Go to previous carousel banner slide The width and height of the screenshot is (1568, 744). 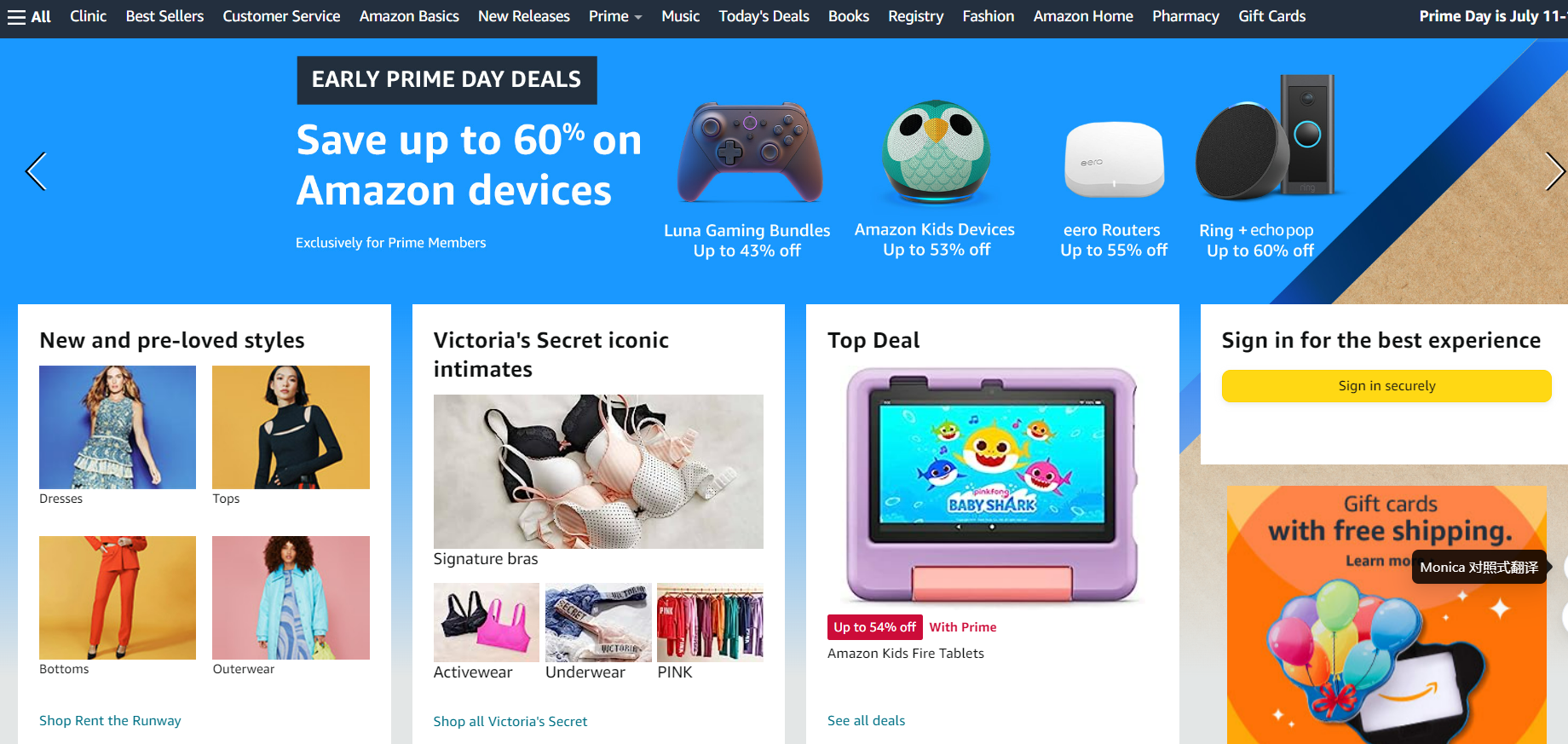point(36,171)
